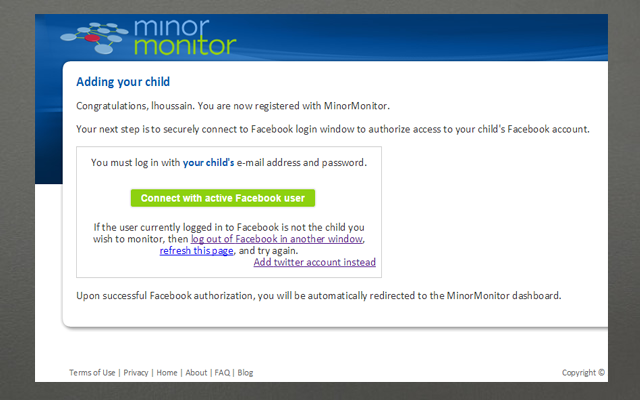Open the FAQ footer link
The height and width of the screenshot is (400, 640).
[222, 373]
